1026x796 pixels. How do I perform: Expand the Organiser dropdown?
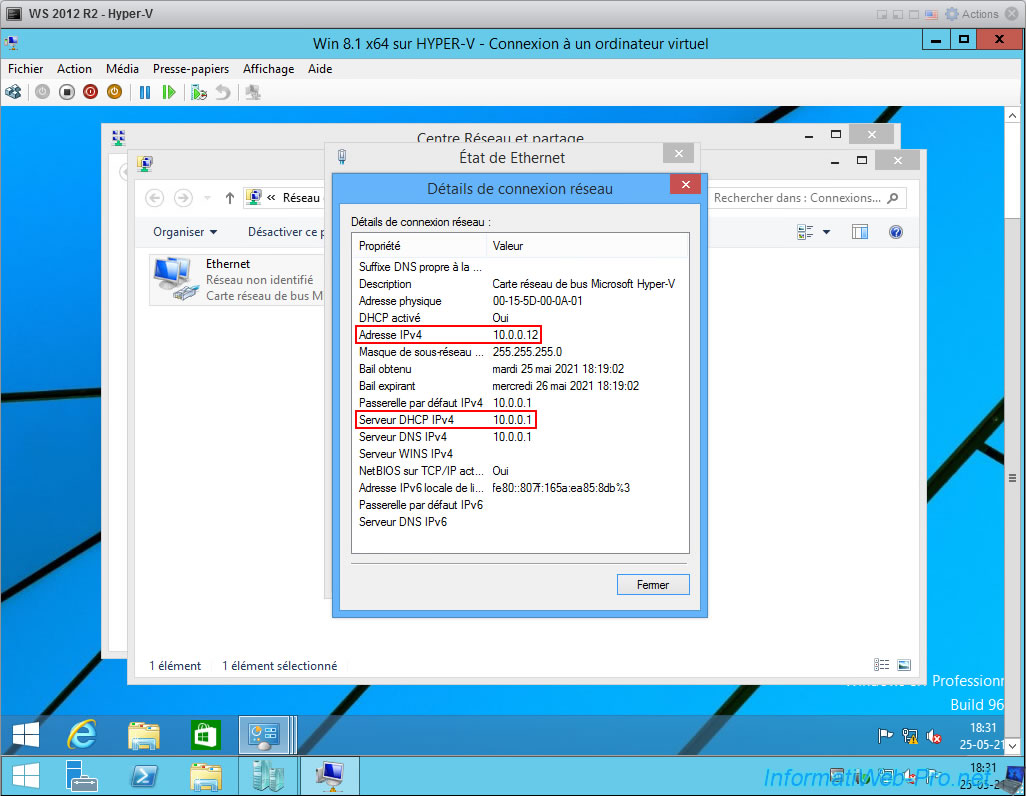point(185,232)
